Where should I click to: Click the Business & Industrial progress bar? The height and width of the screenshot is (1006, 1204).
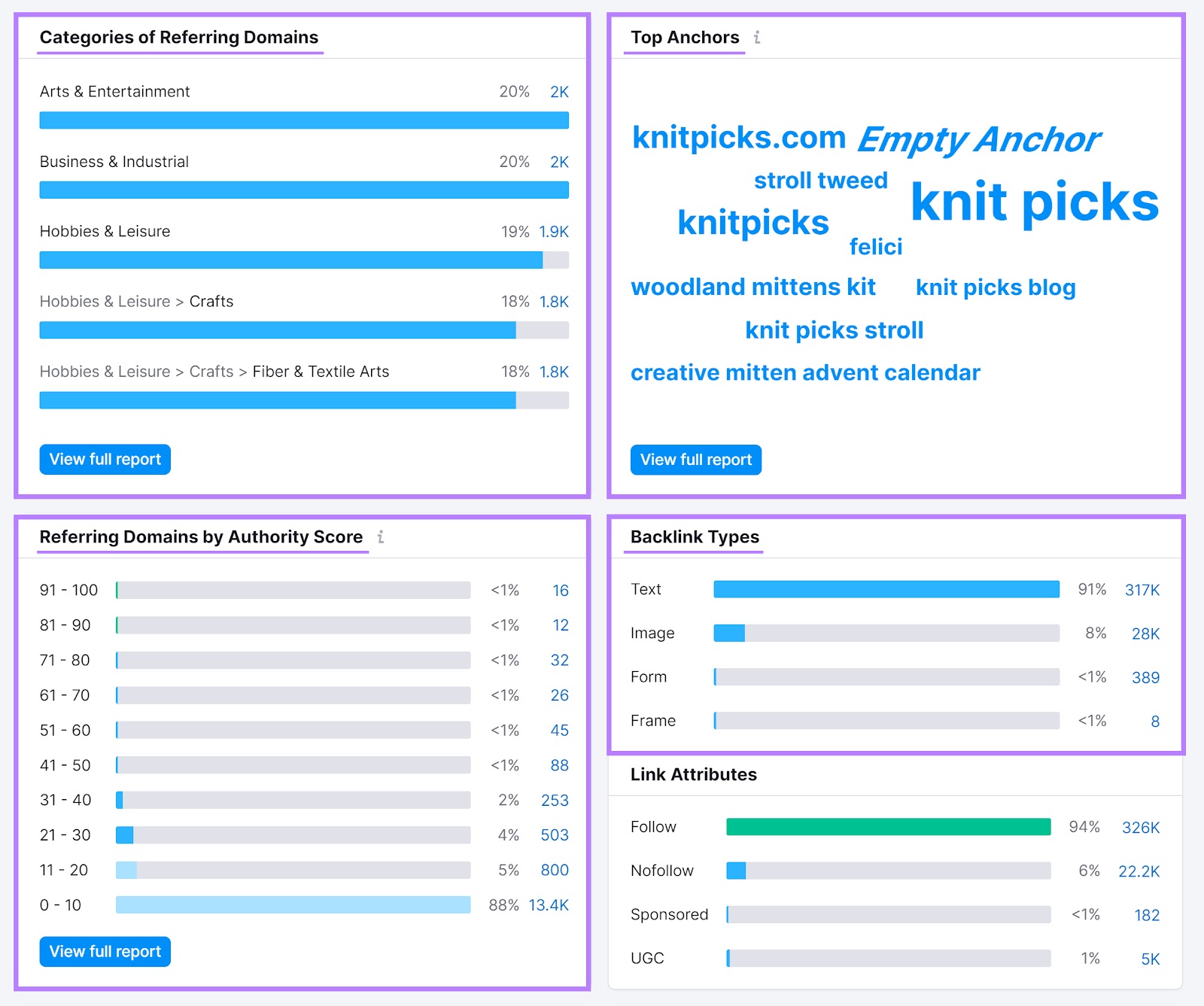coord(304,190)
